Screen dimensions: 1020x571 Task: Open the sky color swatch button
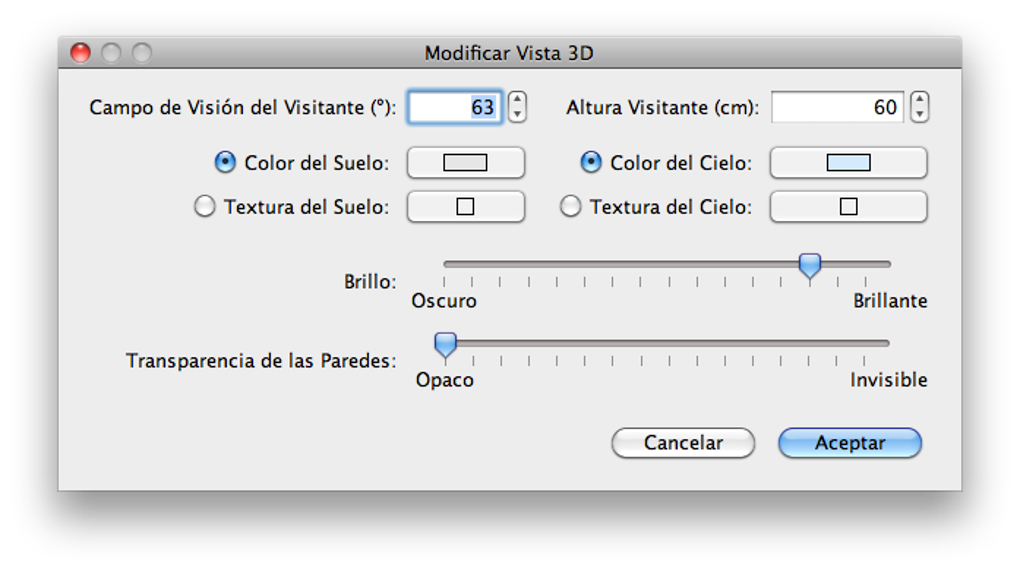[x=848, y=162]
